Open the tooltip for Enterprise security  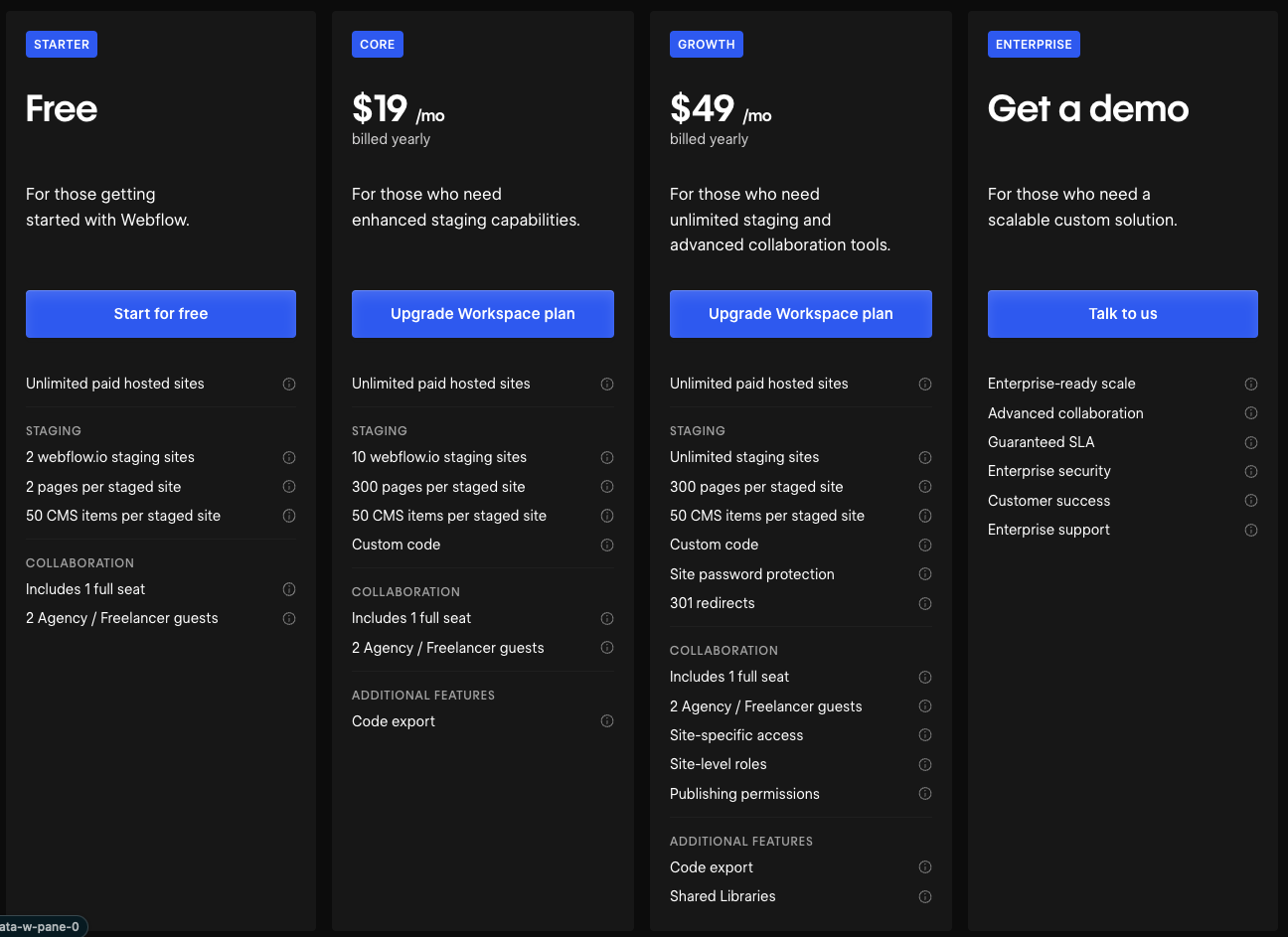pos(1251,471)
